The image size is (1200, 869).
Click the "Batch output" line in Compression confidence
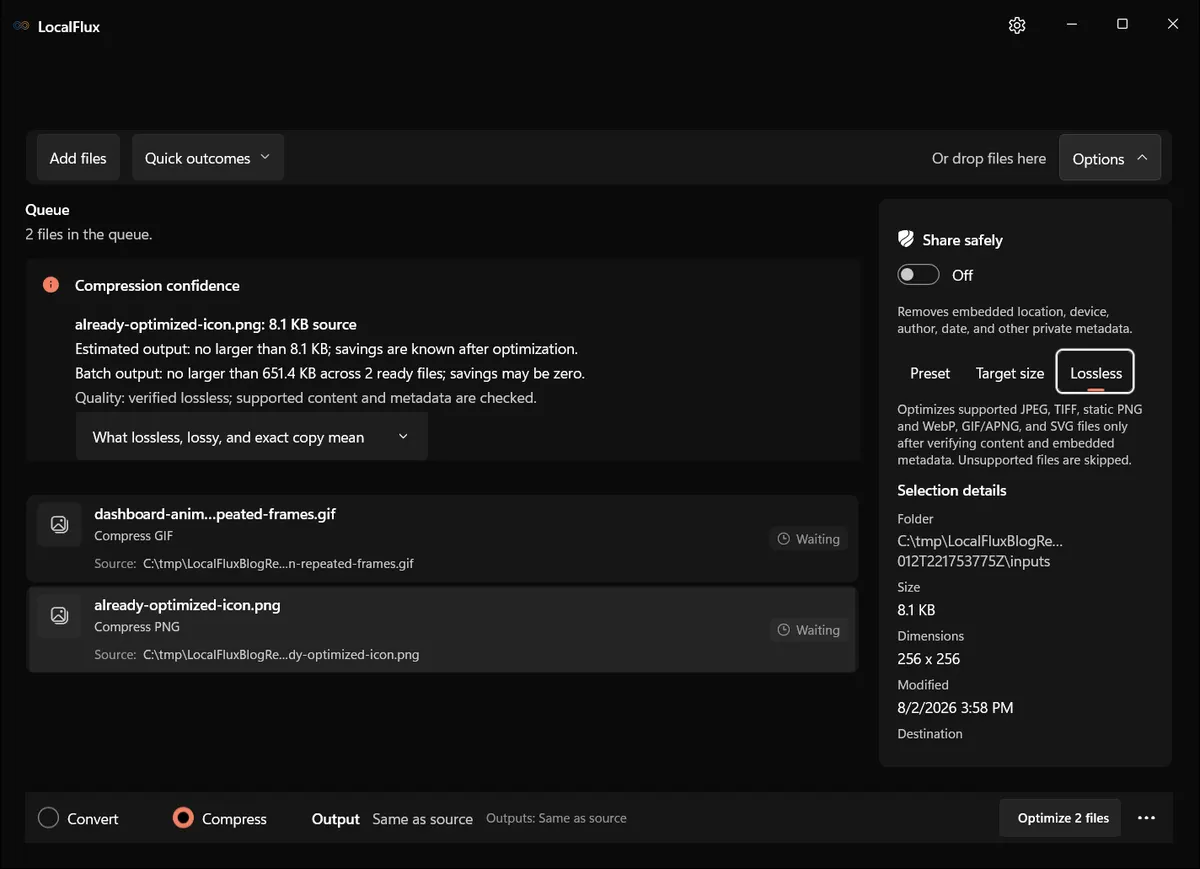click(330, 373)
